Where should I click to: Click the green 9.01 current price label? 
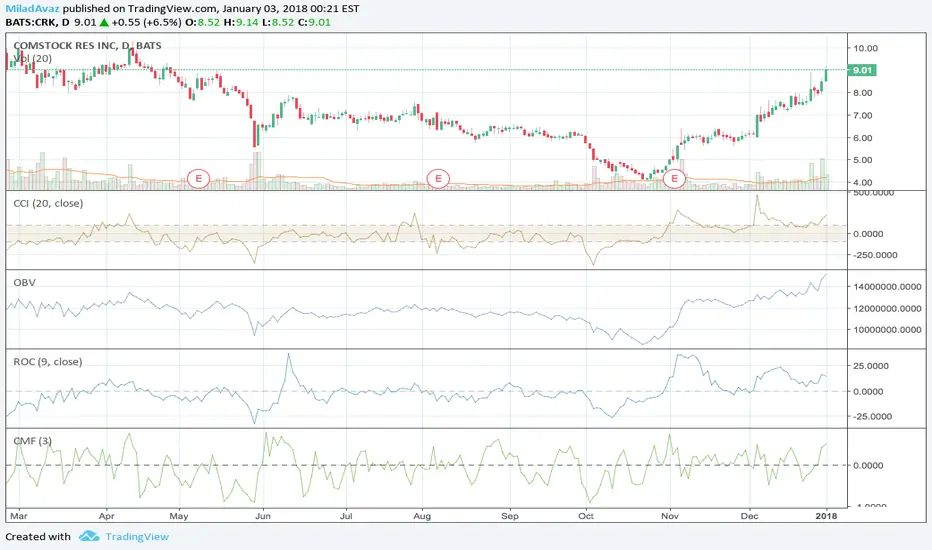862,70
